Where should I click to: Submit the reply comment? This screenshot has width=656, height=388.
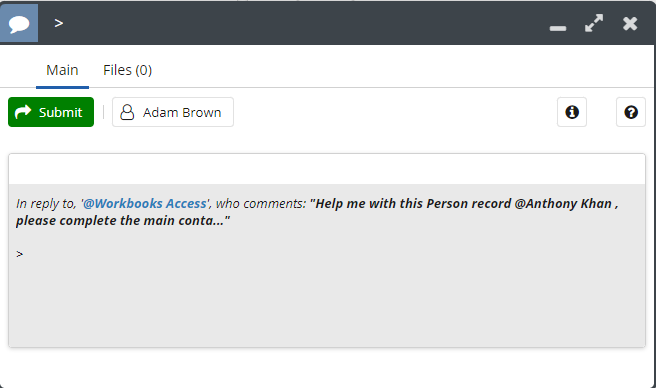tap(51, 112)
